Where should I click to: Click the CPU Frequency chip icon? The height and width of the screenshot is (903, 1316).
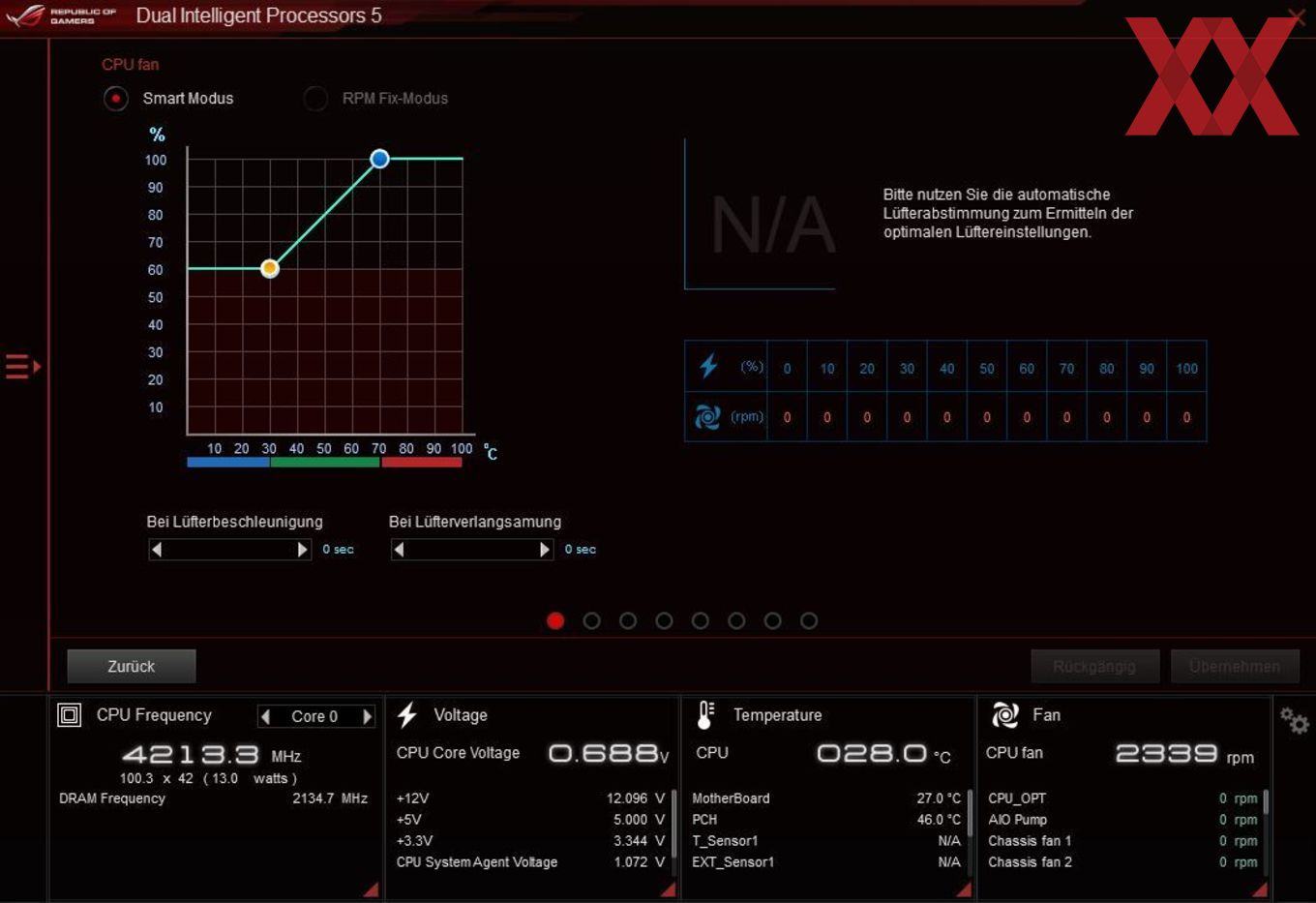tap(70, 715)
